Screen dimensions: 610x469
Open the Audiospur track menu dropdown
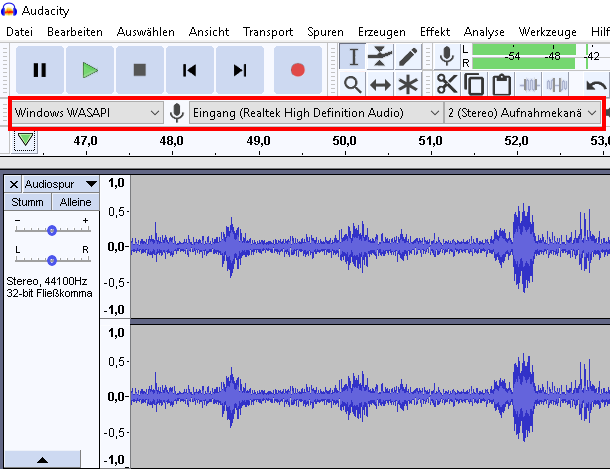61,184
